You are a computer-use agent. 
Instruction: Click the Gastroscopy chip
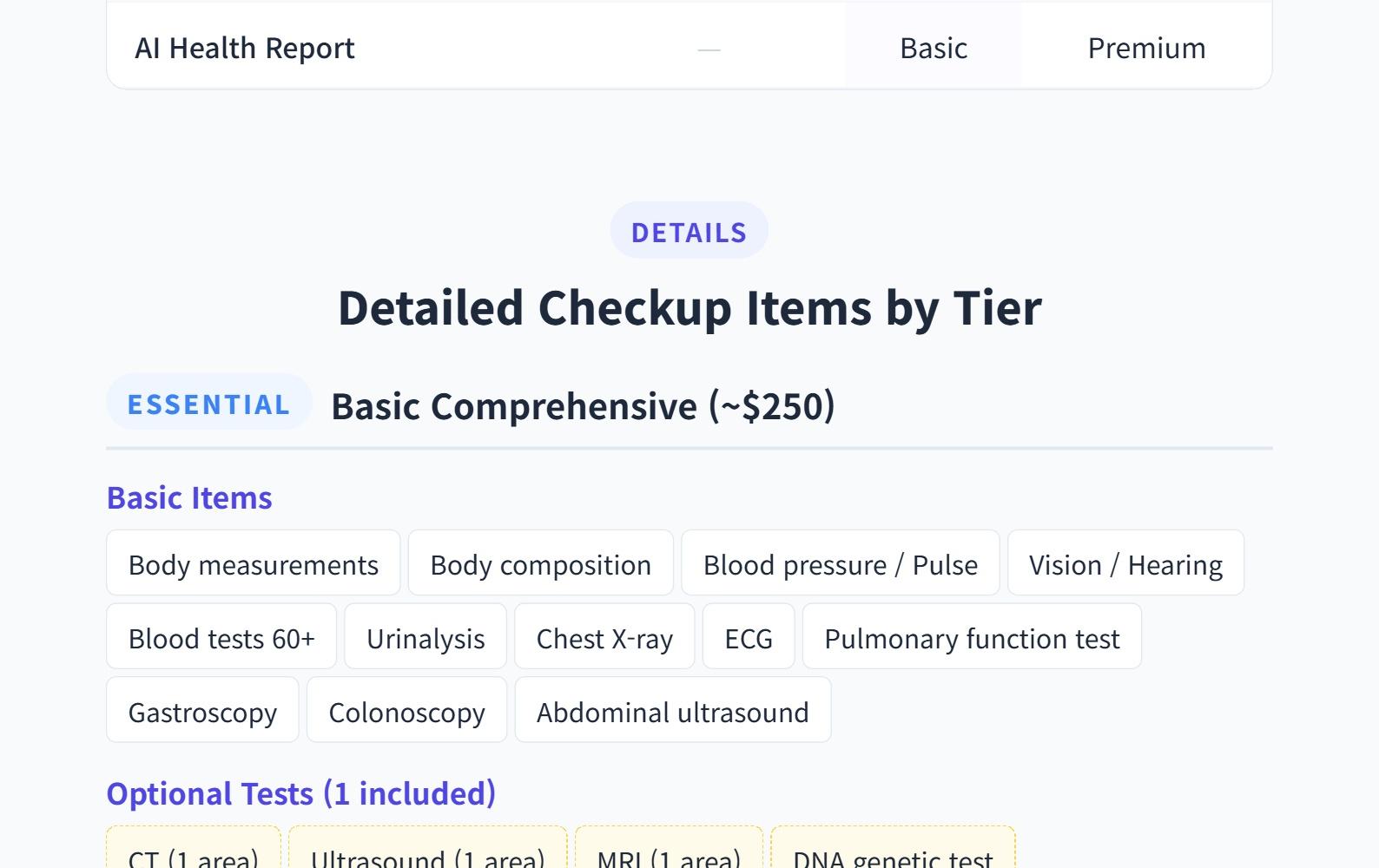[202, 712]
